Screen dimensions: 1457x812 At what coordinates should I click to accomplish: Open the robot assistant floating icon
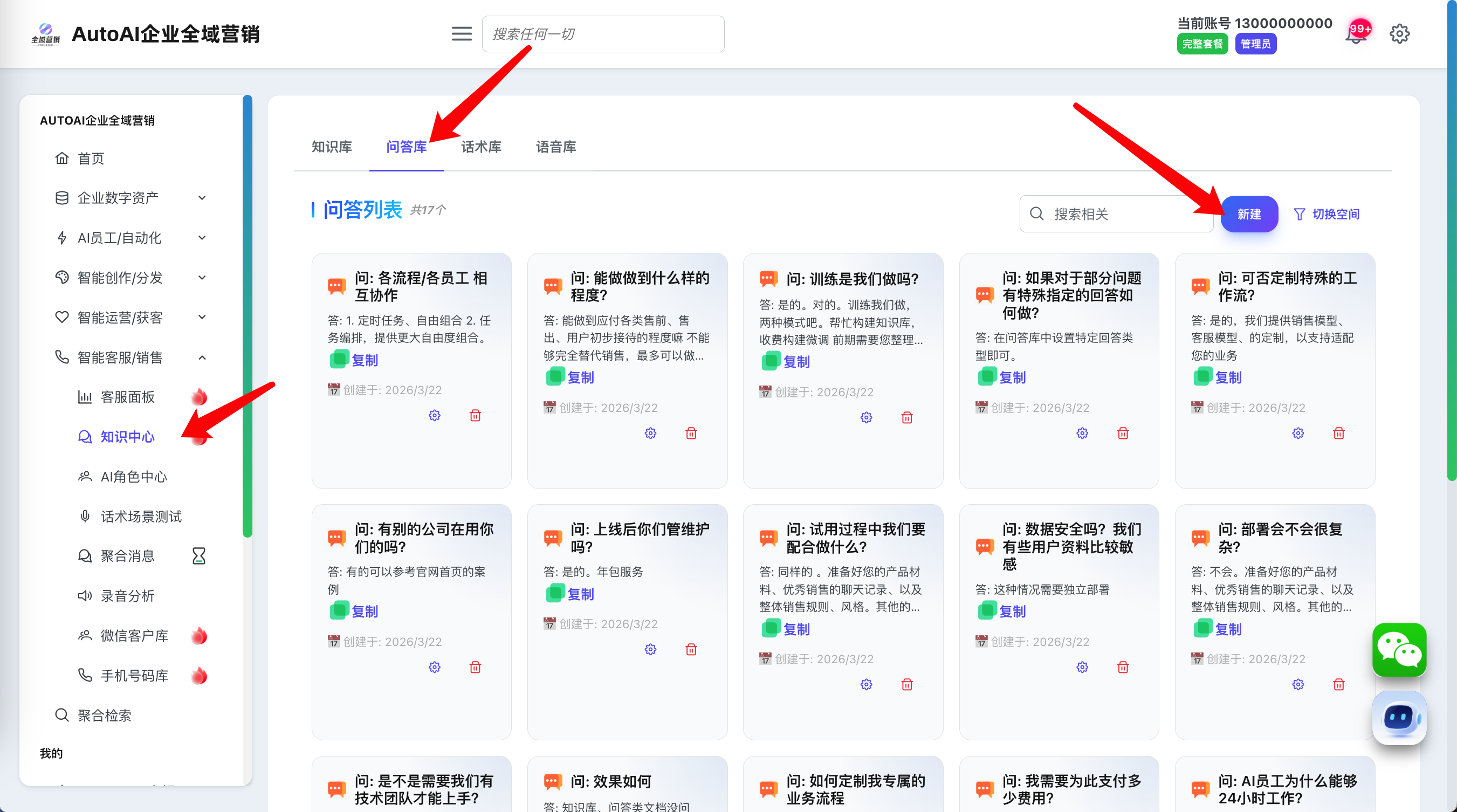coord(1399,718)
